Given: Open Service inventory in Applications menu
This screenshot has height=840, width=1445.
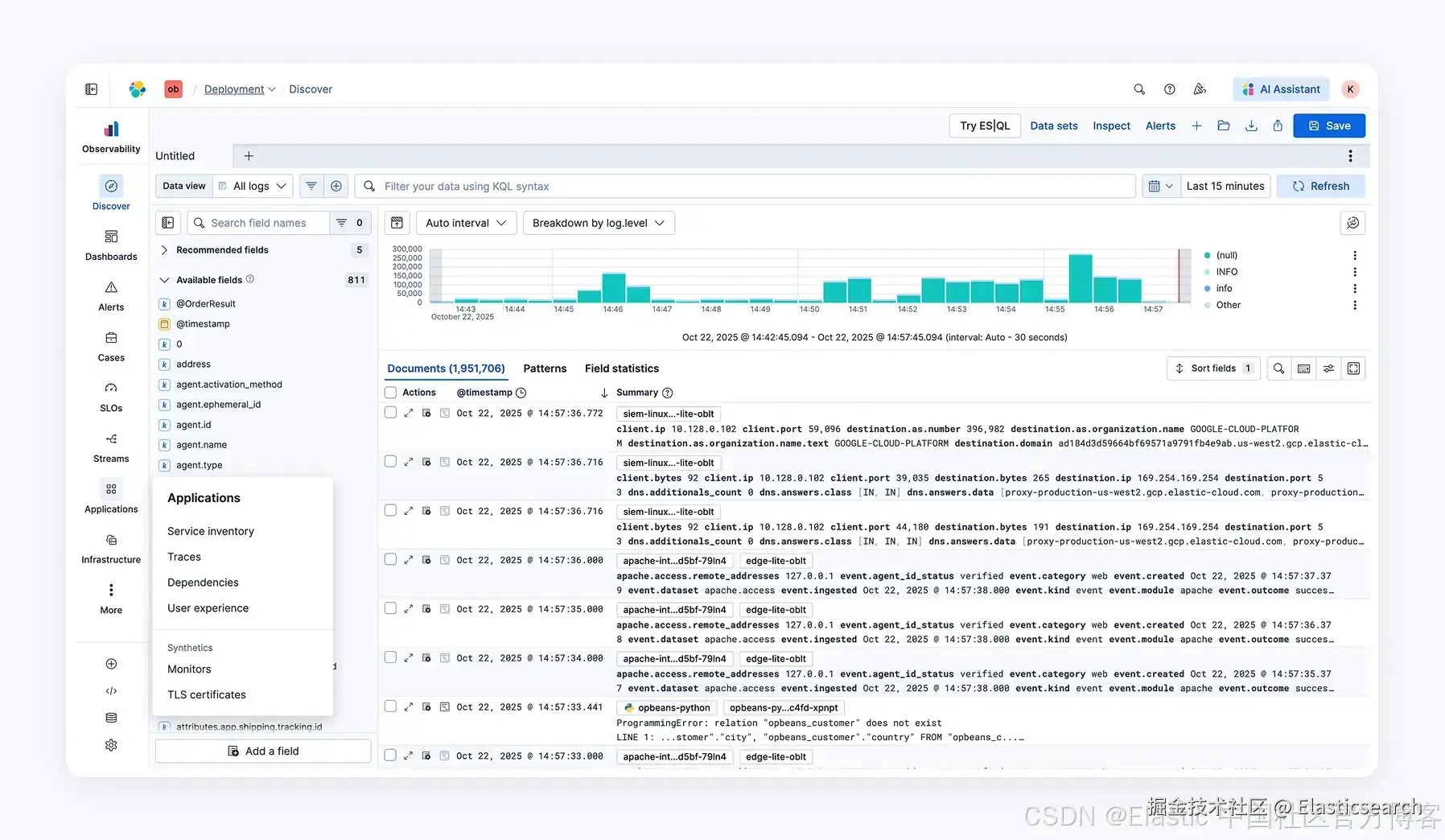Looking at the screenshot, I should [x=211, y=531].
